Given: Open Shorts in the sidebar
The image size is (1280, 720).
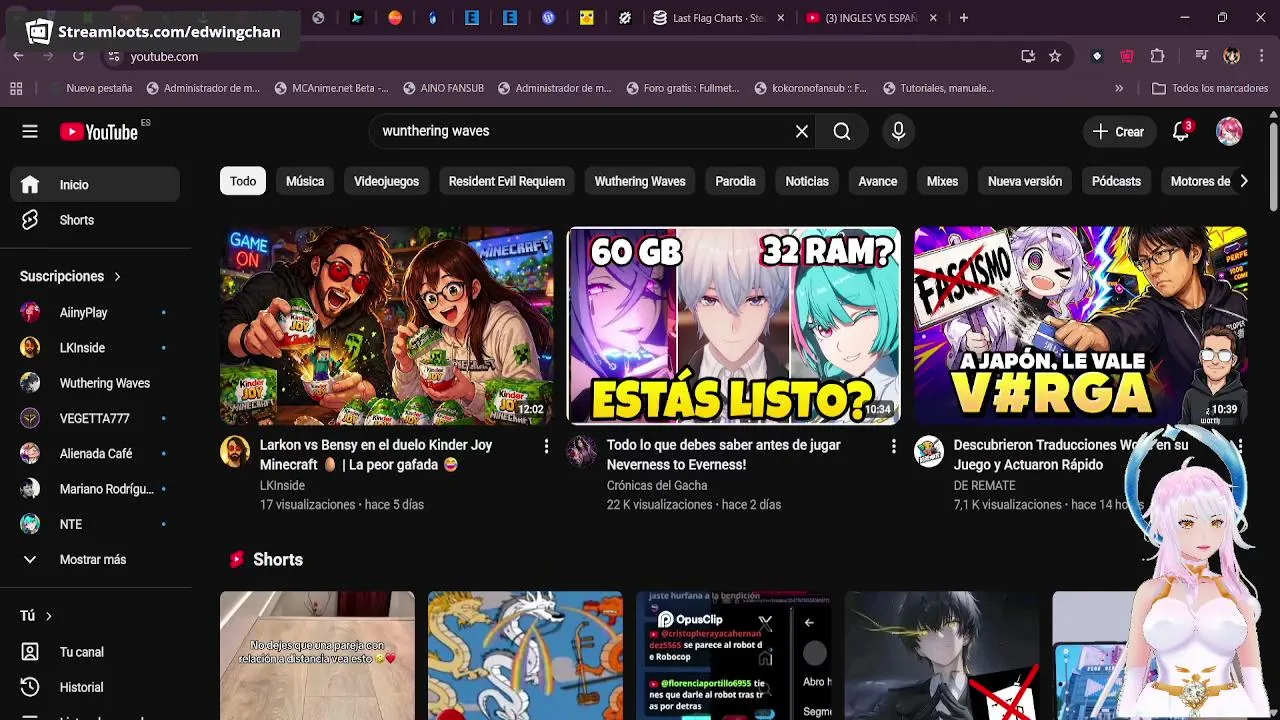Looking at the screenshot, I should (x=96, y=220).
